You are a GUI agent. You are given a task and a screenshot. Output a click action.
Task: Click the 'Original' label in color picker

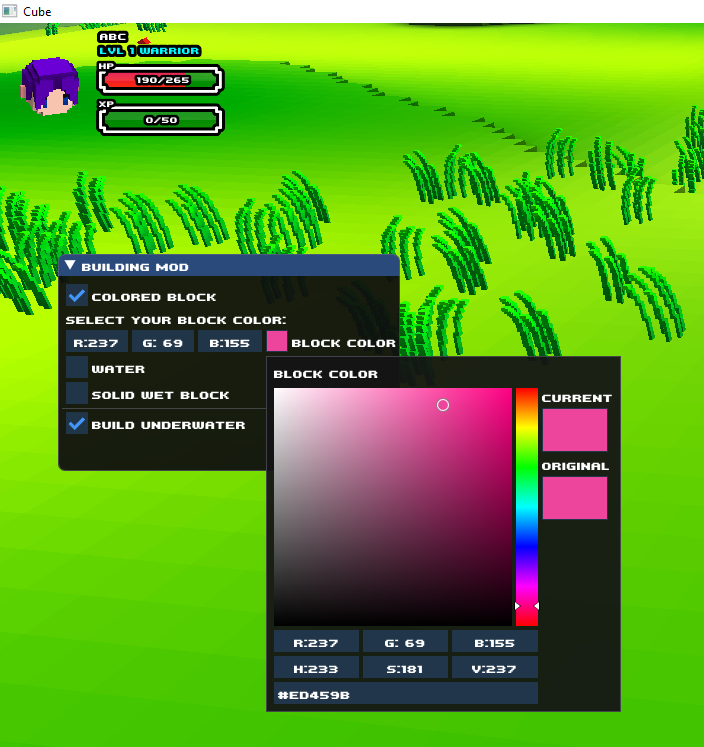[x=575, y=466]
